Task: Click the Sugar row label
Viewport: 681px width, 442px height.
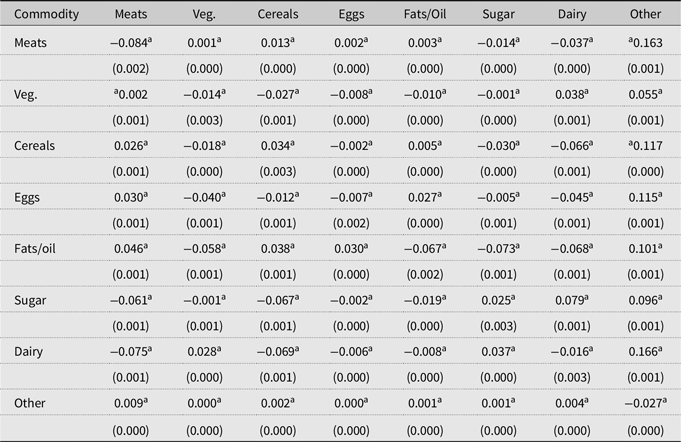Action: [x=33, y=301]
